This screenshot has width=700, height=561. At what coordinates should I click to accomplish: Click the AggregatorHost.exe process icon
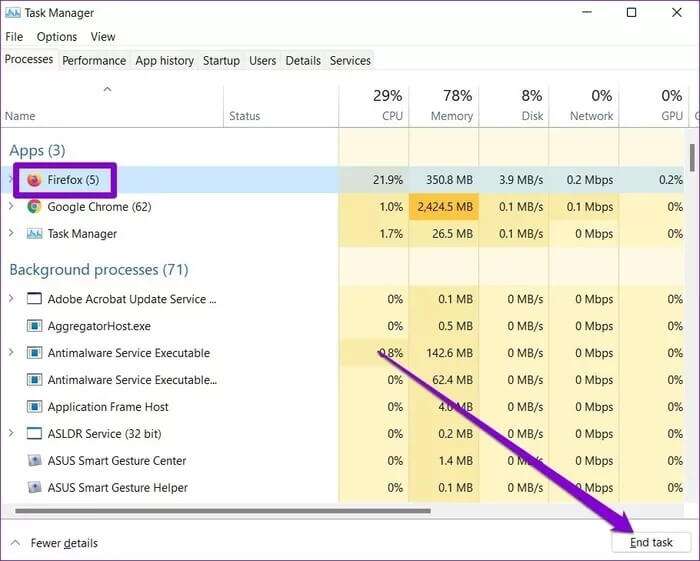[x=34, y=326]
